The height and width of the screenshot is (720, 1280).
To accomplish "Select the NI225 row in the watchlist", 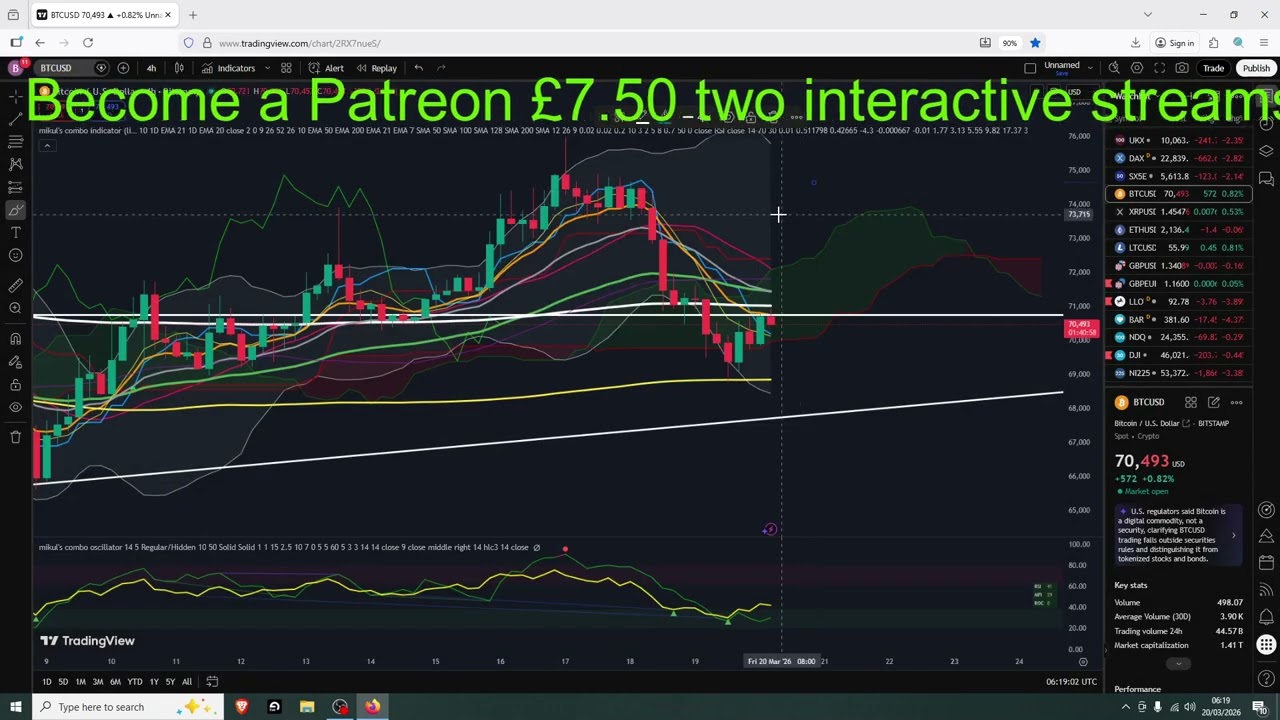I will tap(1179, 373).
